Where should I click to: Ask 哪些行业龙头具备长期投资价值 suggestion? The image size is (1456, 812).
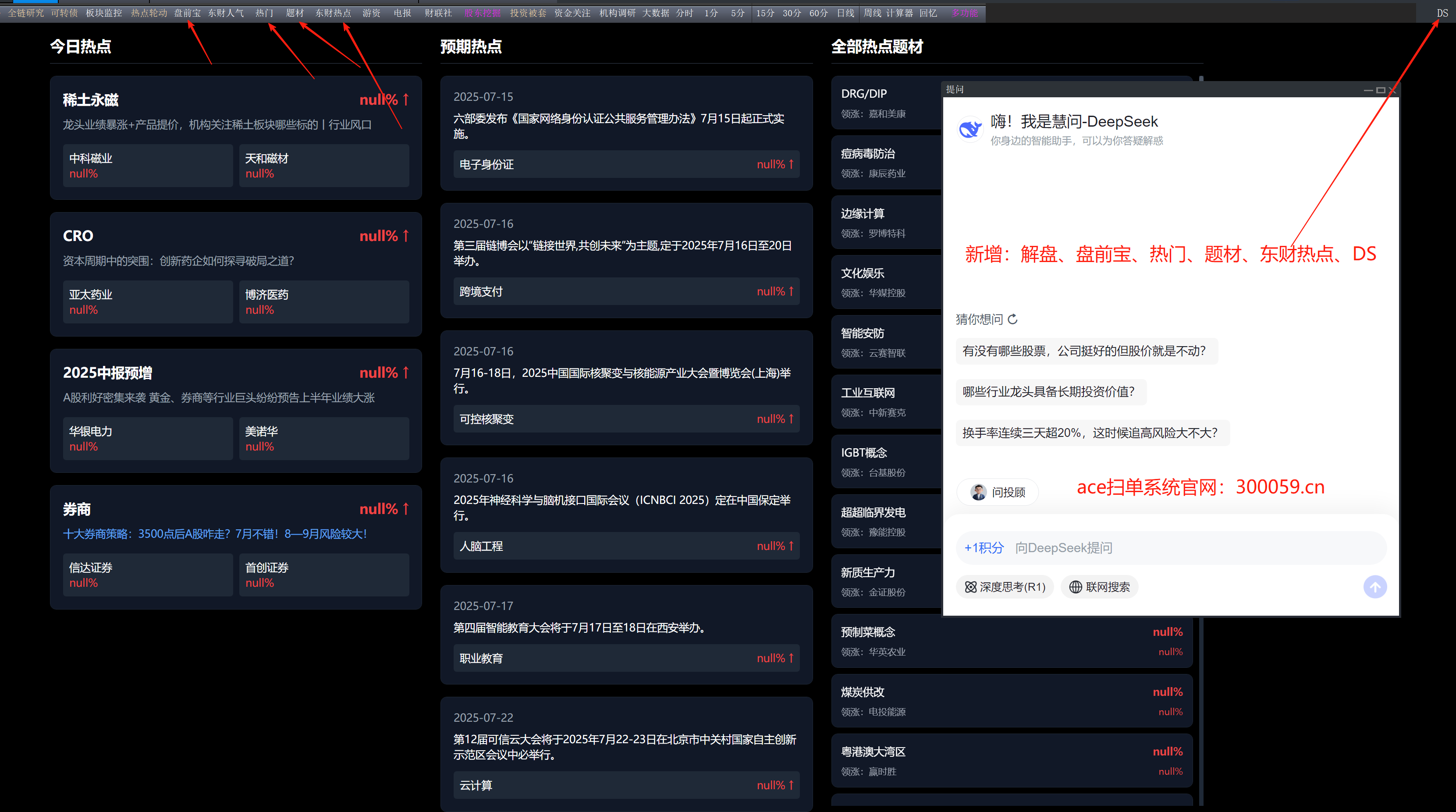tap(1051, 392)
